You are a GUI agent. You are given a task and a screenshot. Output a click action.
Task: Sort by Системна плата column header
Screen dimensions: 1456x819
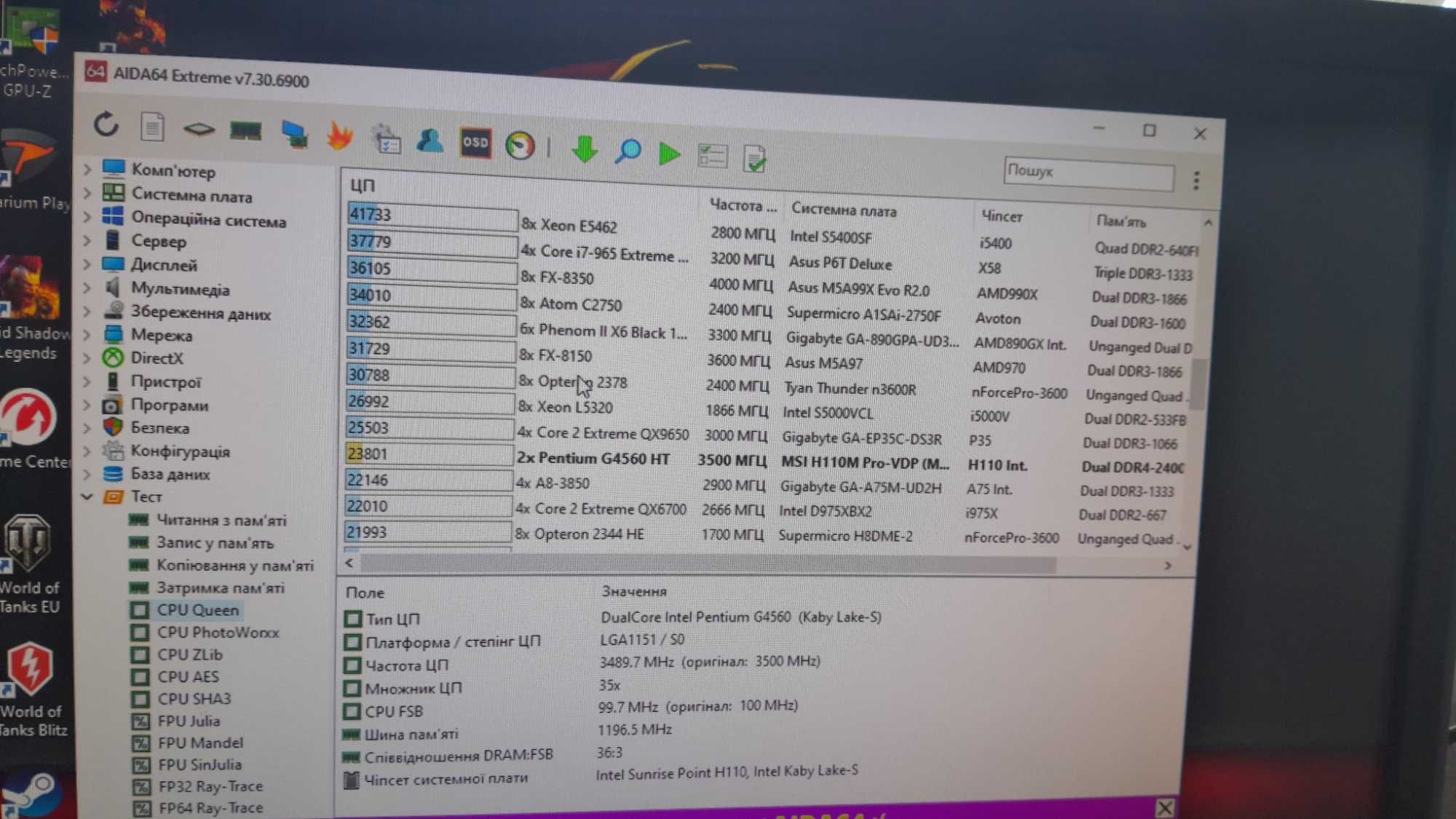tap(844, 210)
